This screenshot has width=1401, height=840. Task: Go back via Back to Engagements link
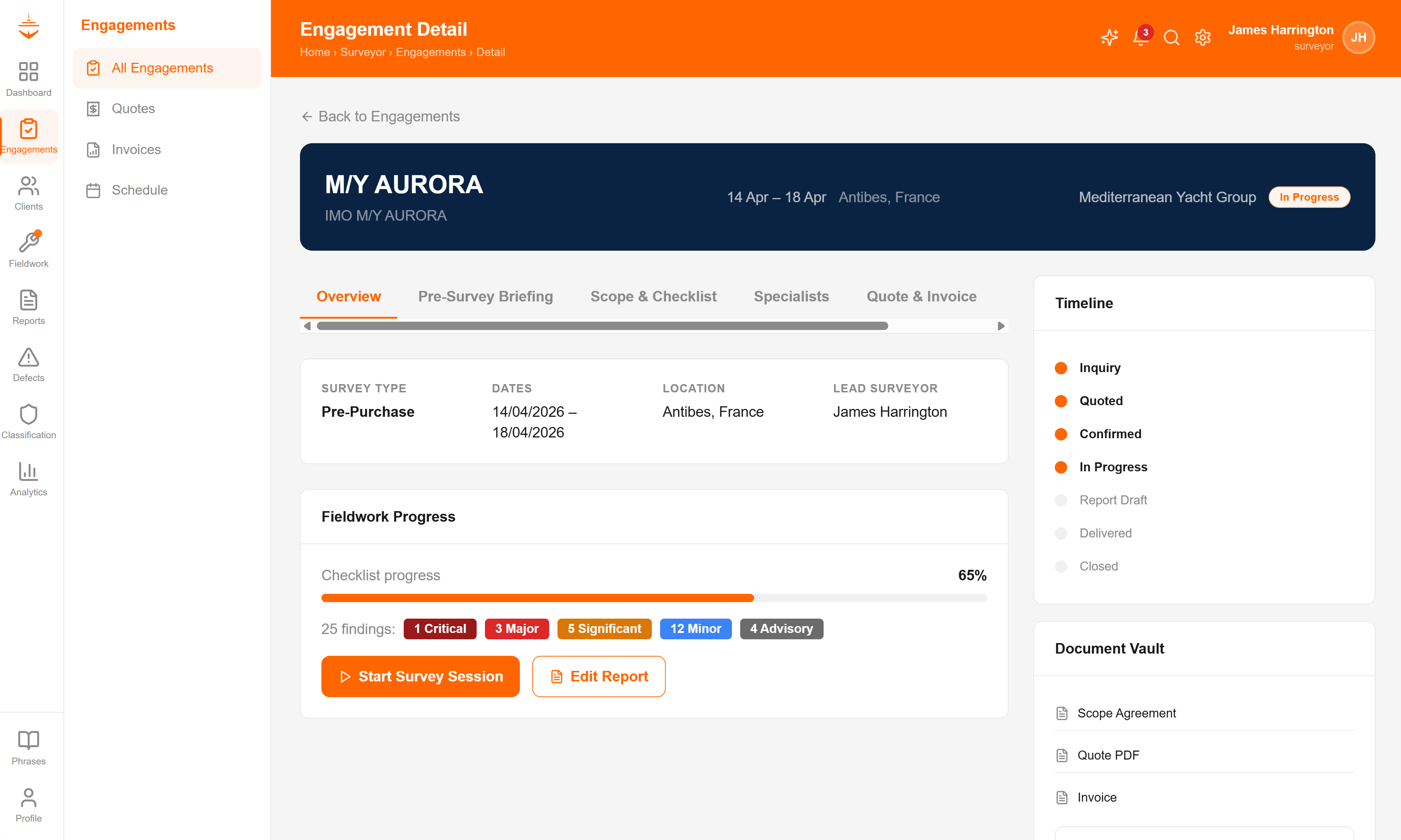[x=380, y=117]
